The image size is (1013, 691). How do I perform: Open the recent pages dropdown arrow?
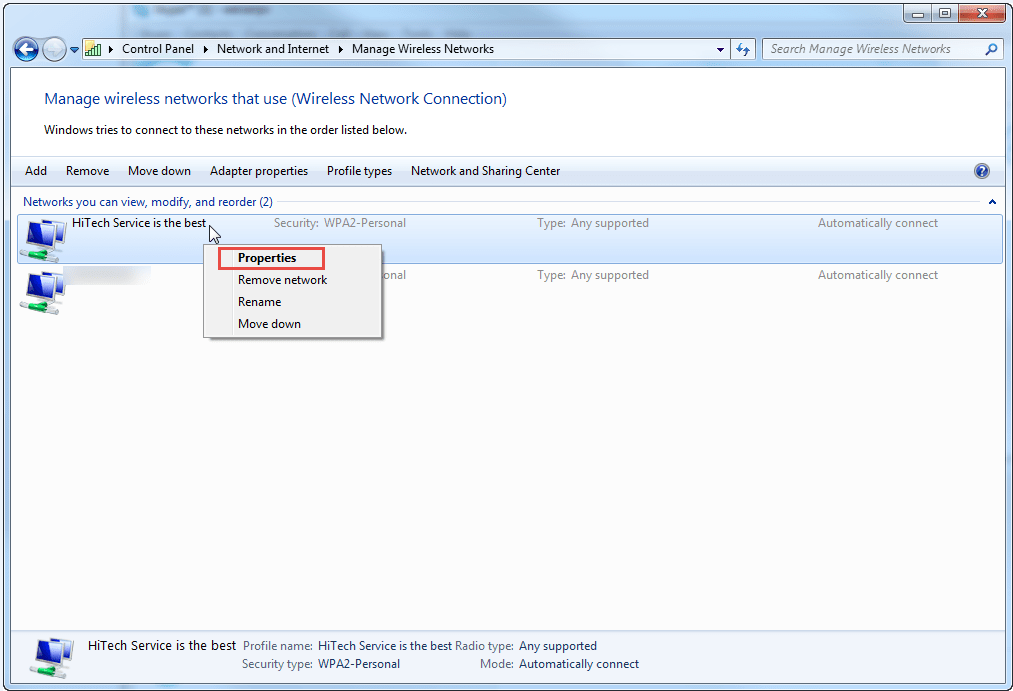click(74, 50)
